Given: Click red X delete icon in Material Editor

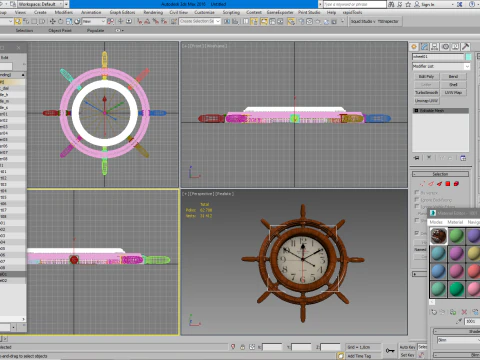Looking at the screenshot, I should 464,312.
